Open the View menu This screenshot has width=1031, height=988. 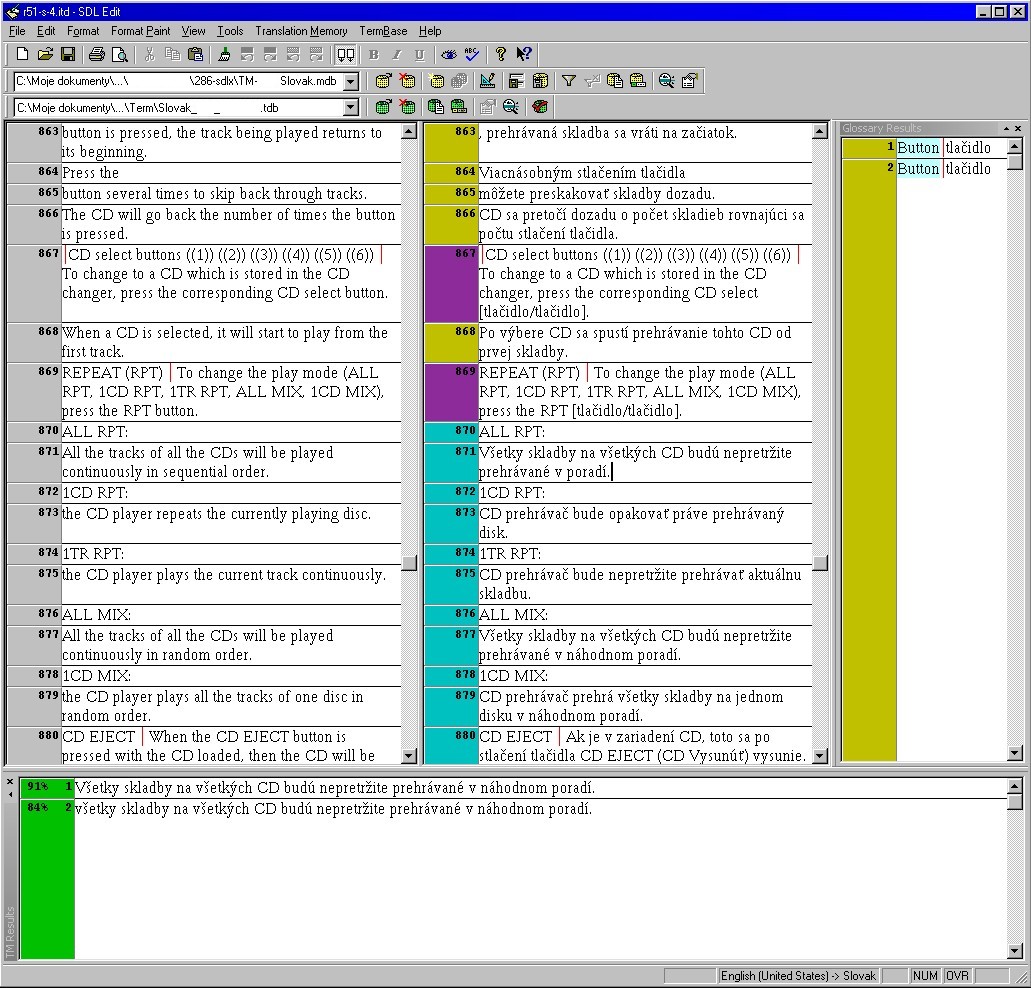[x=193, y=31]
